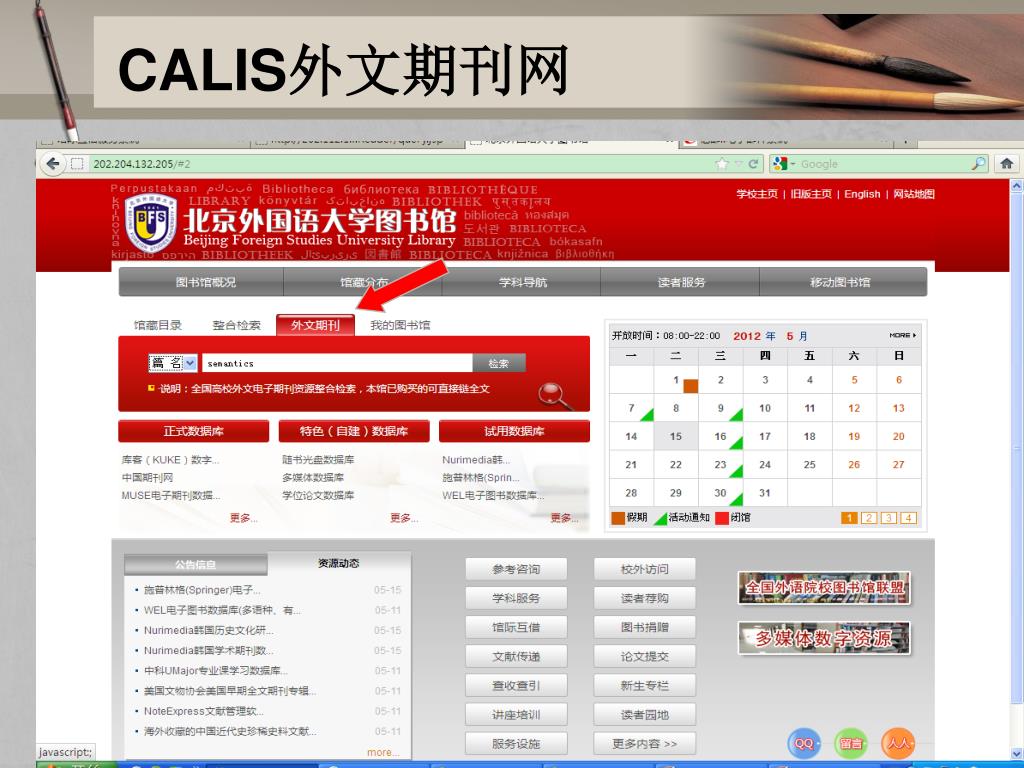Click the 更多内容 >> button
This screenshot has height=768, width=1024.
[x=645, y=744]
